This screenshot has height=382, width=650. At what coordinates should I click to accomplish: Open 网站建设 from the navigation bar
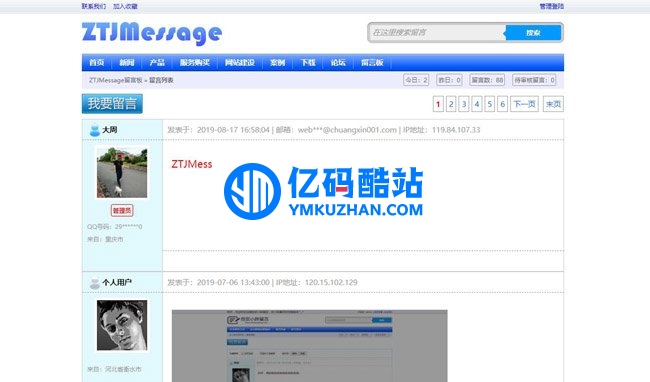point(240,63)
